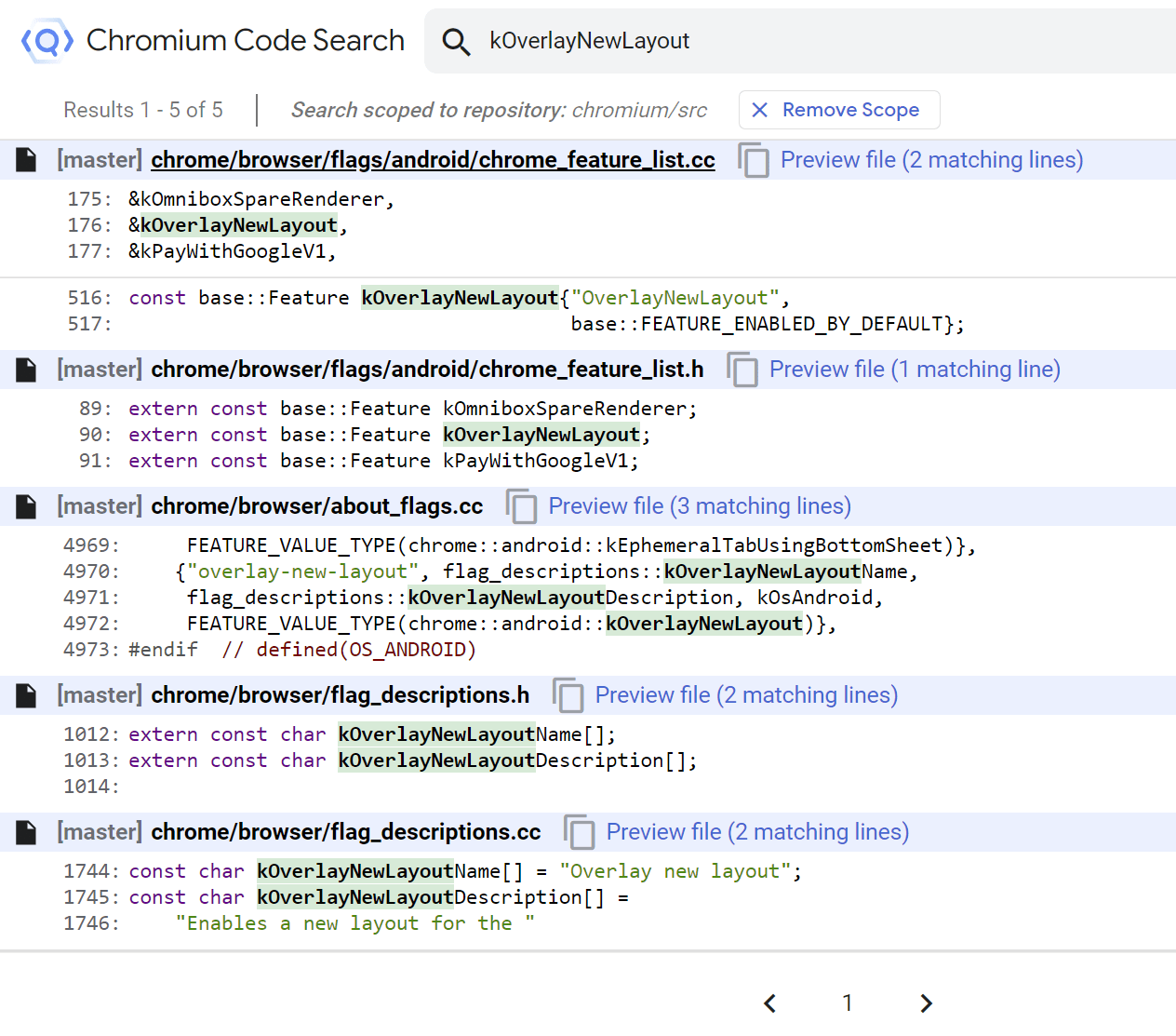Click the Chromium Code Search logo icon
1176x1036 pixels.
tap(47, 41)
